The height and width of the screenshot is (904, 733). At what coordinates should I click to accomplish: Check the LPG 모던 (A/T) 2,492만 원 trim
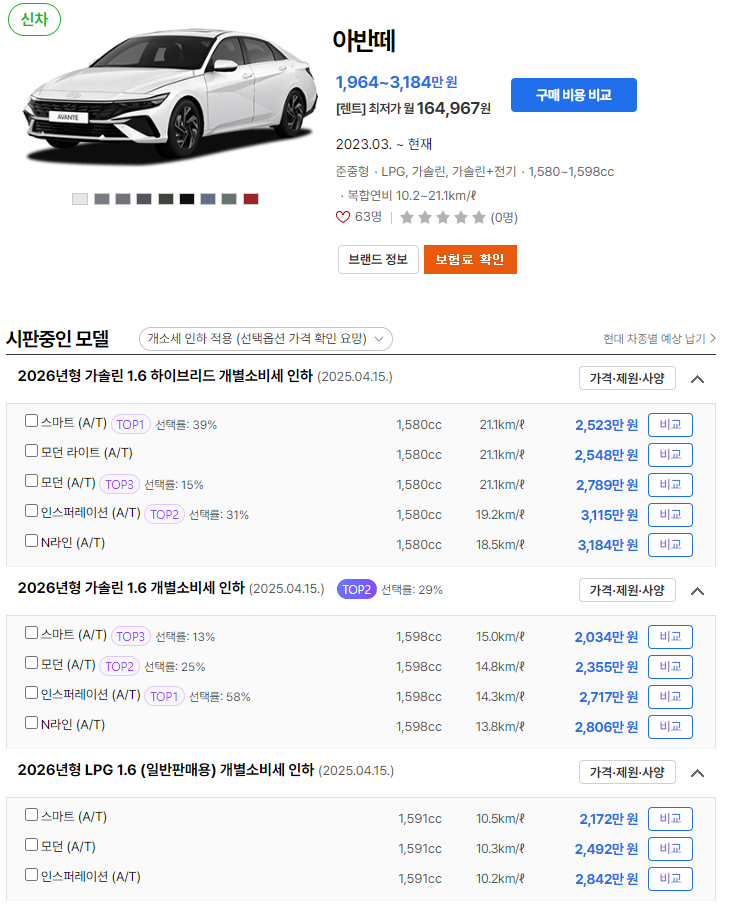coord(31,845)
